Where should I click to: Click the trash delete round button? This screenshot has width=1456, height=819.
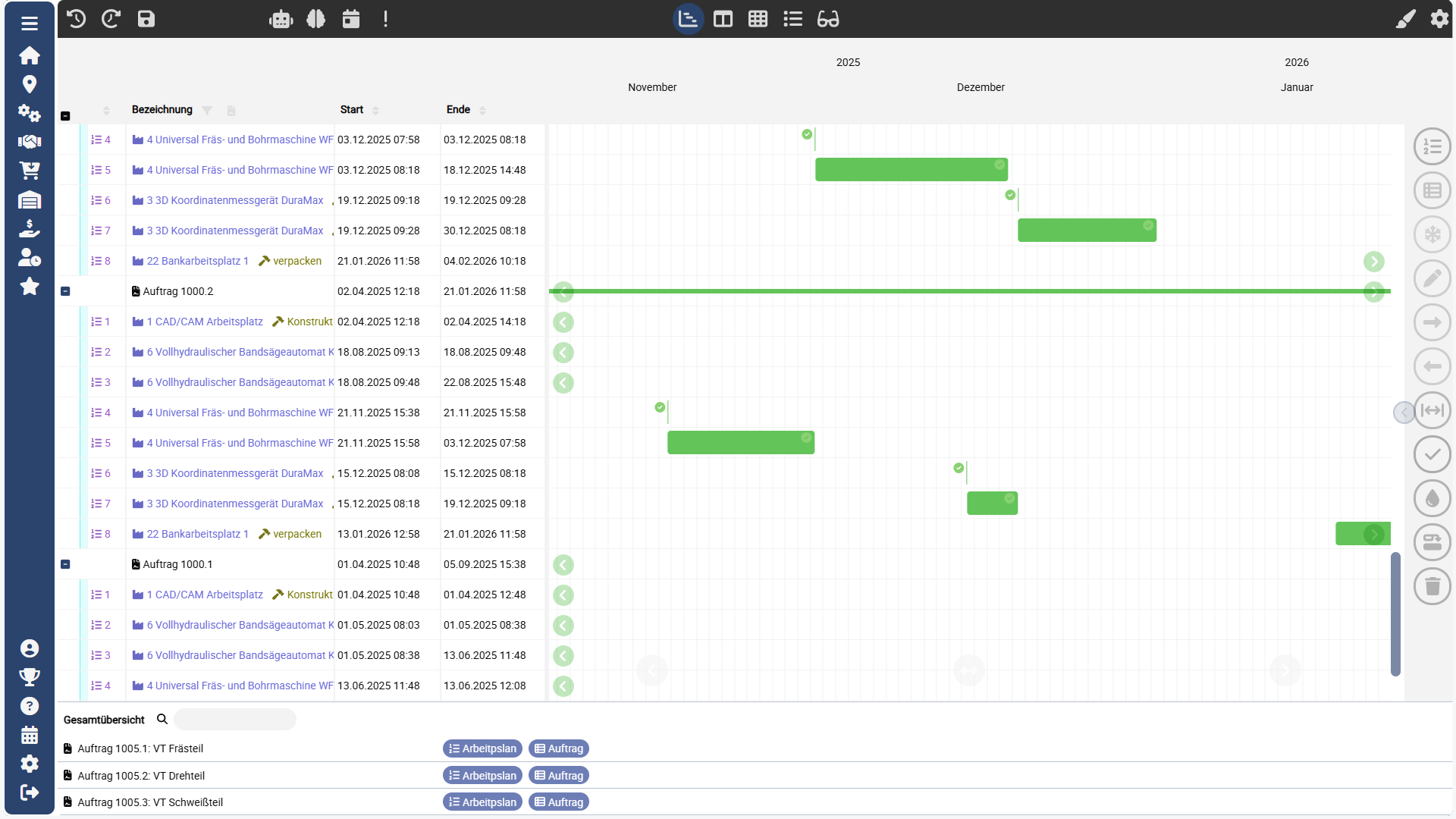1432,586
